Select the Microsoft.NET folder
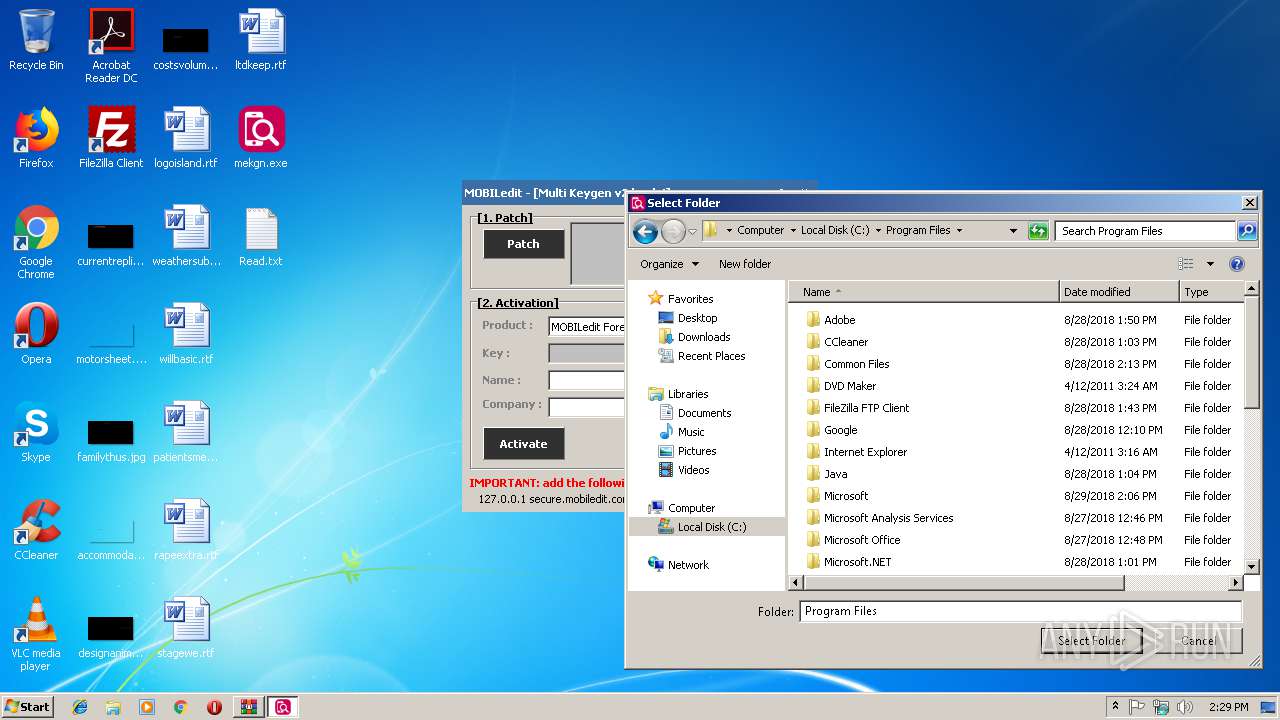The width and height of the screenshot is (1280, 720). coord(857,562)
